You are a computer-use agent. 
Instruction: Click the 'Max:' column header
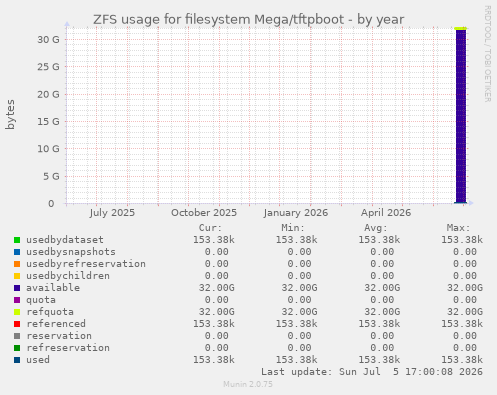[458, 228]
